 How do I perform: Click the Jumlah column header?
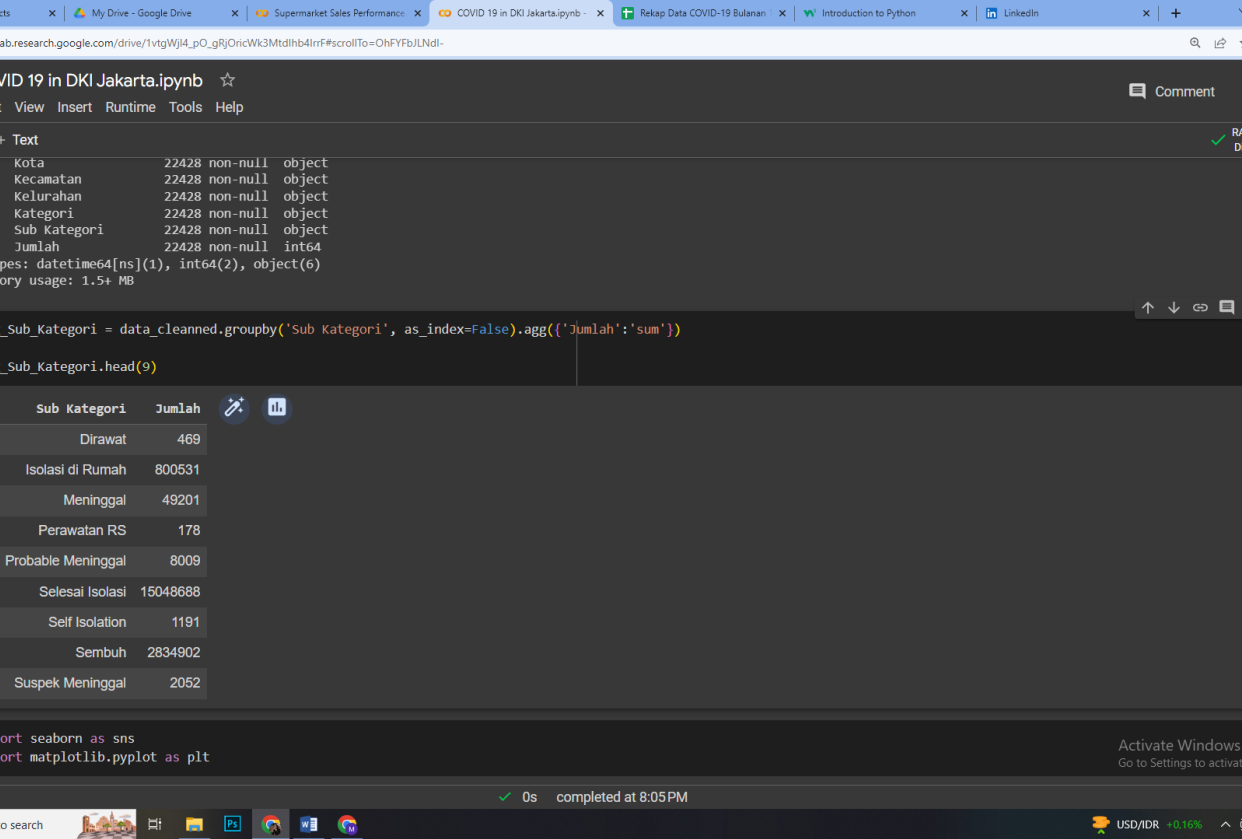tap(178, 408)
